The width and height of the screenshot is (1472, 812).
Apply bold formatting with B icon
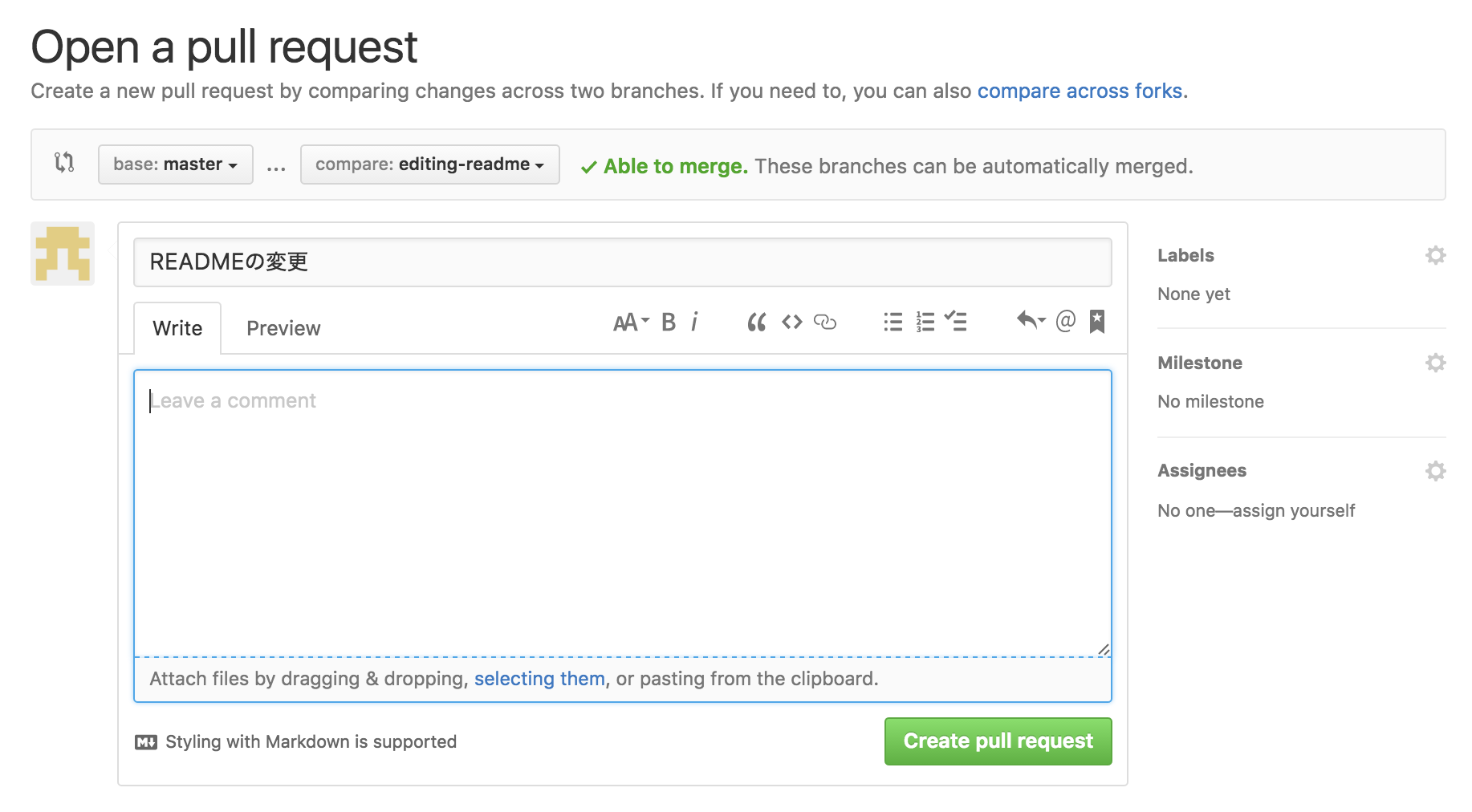click(x=669, y=323)
